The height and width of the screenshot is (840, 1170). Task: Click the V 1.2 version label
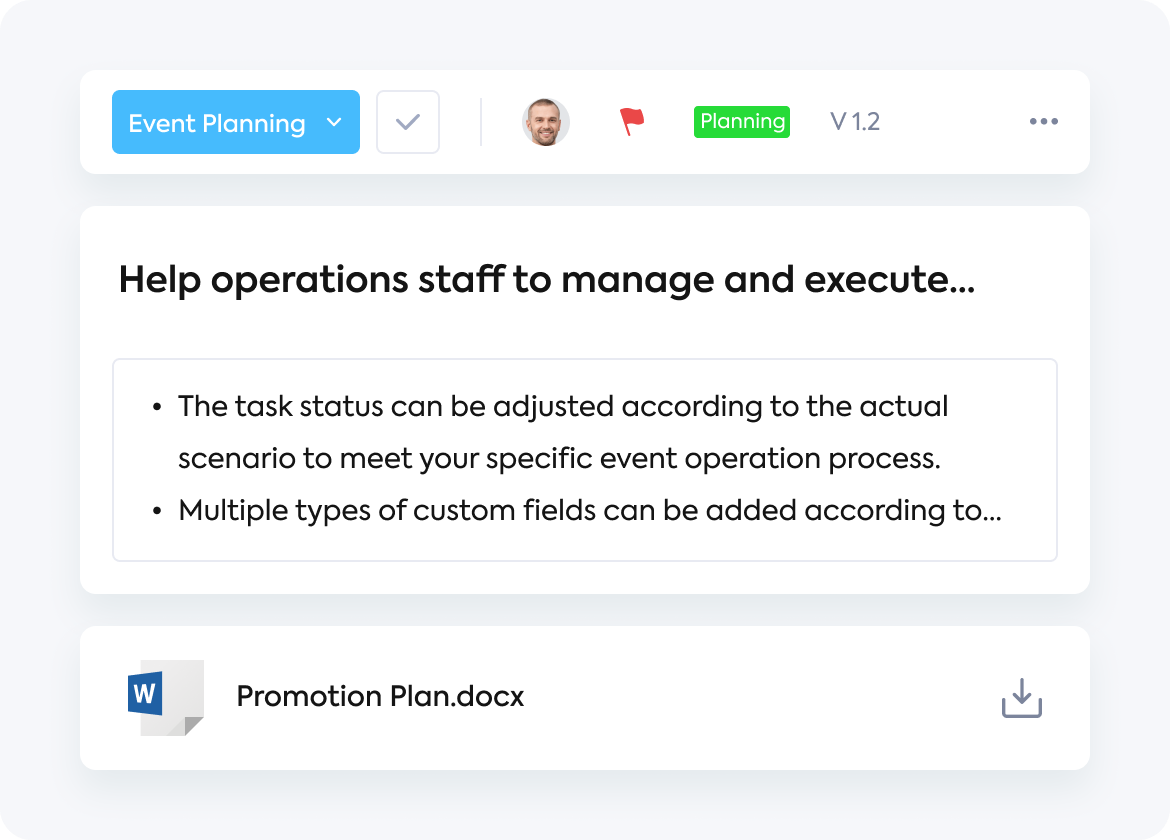point(855,122)
